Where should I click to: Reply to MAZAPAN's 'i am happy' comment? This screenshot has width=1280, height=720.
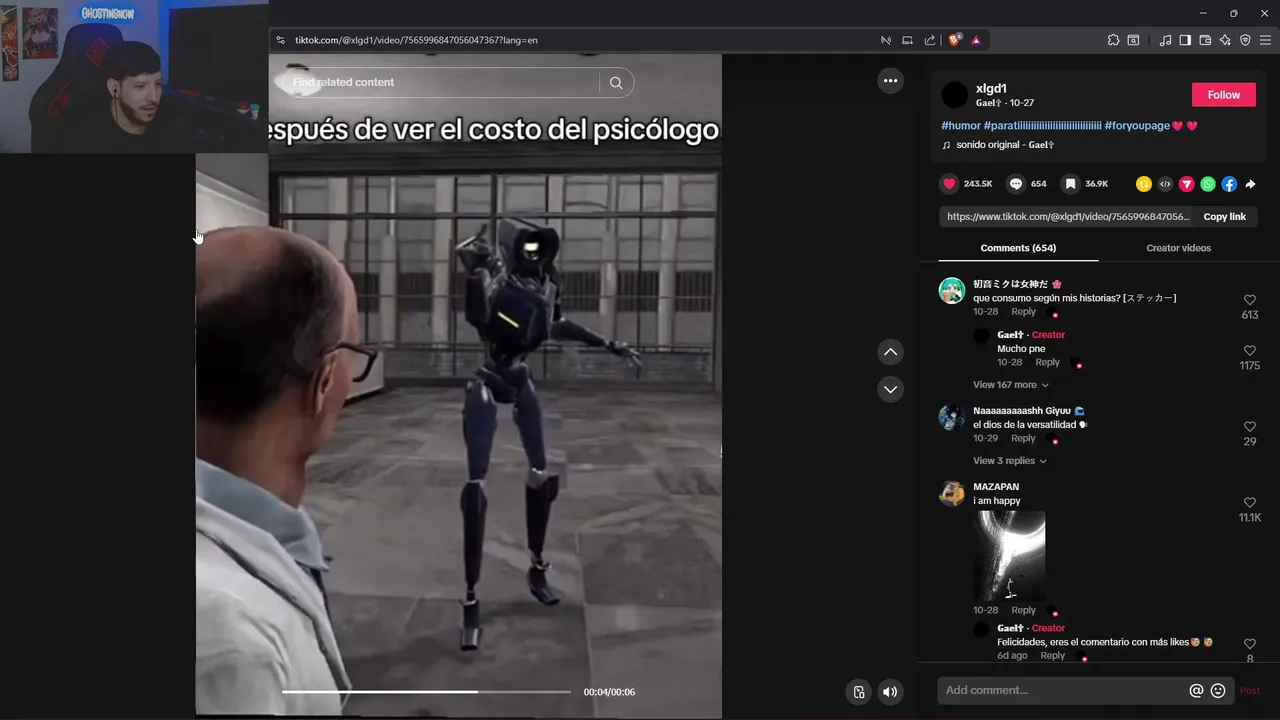point(1023,610)
